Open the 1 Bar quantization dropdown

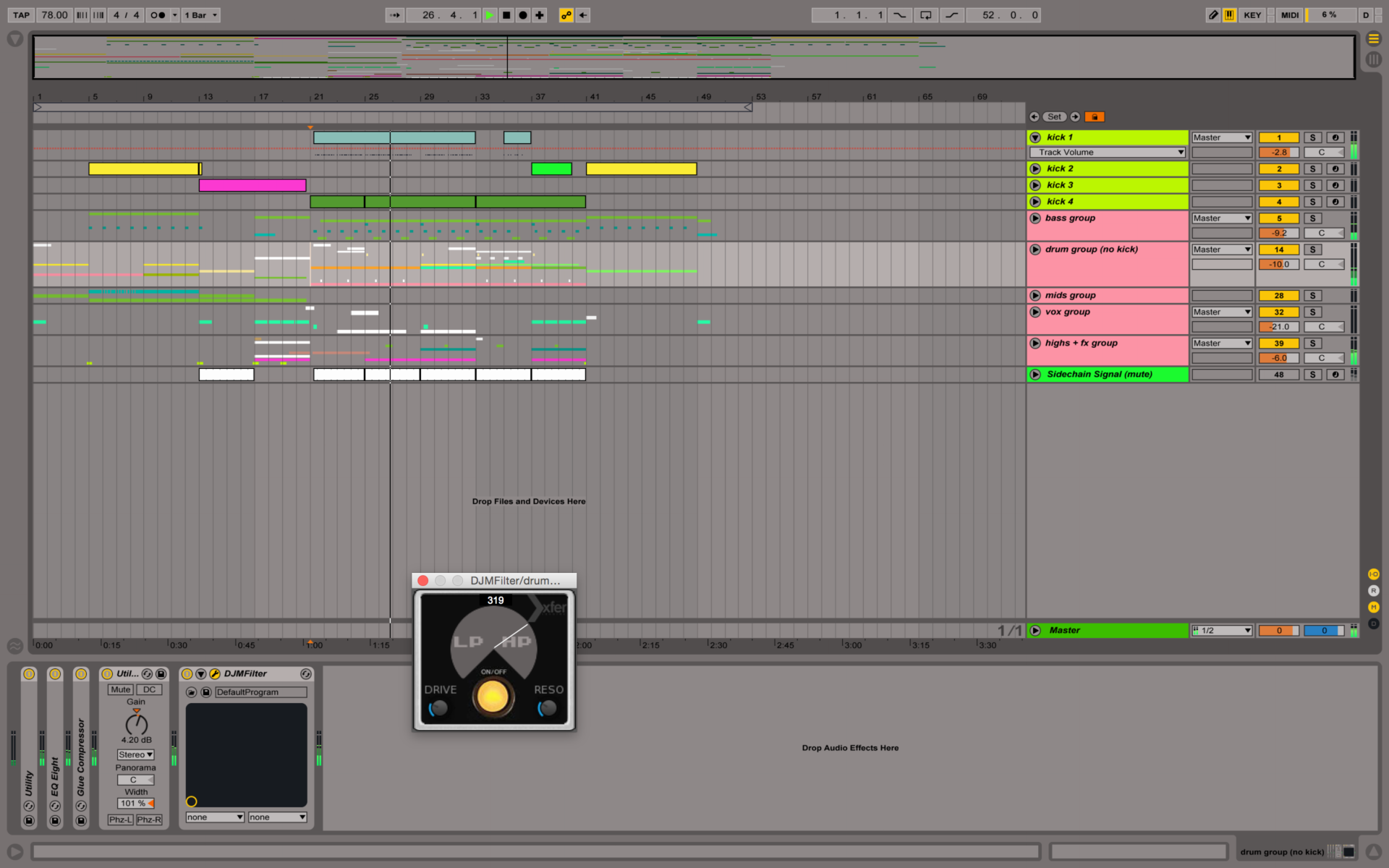[200, 14]
